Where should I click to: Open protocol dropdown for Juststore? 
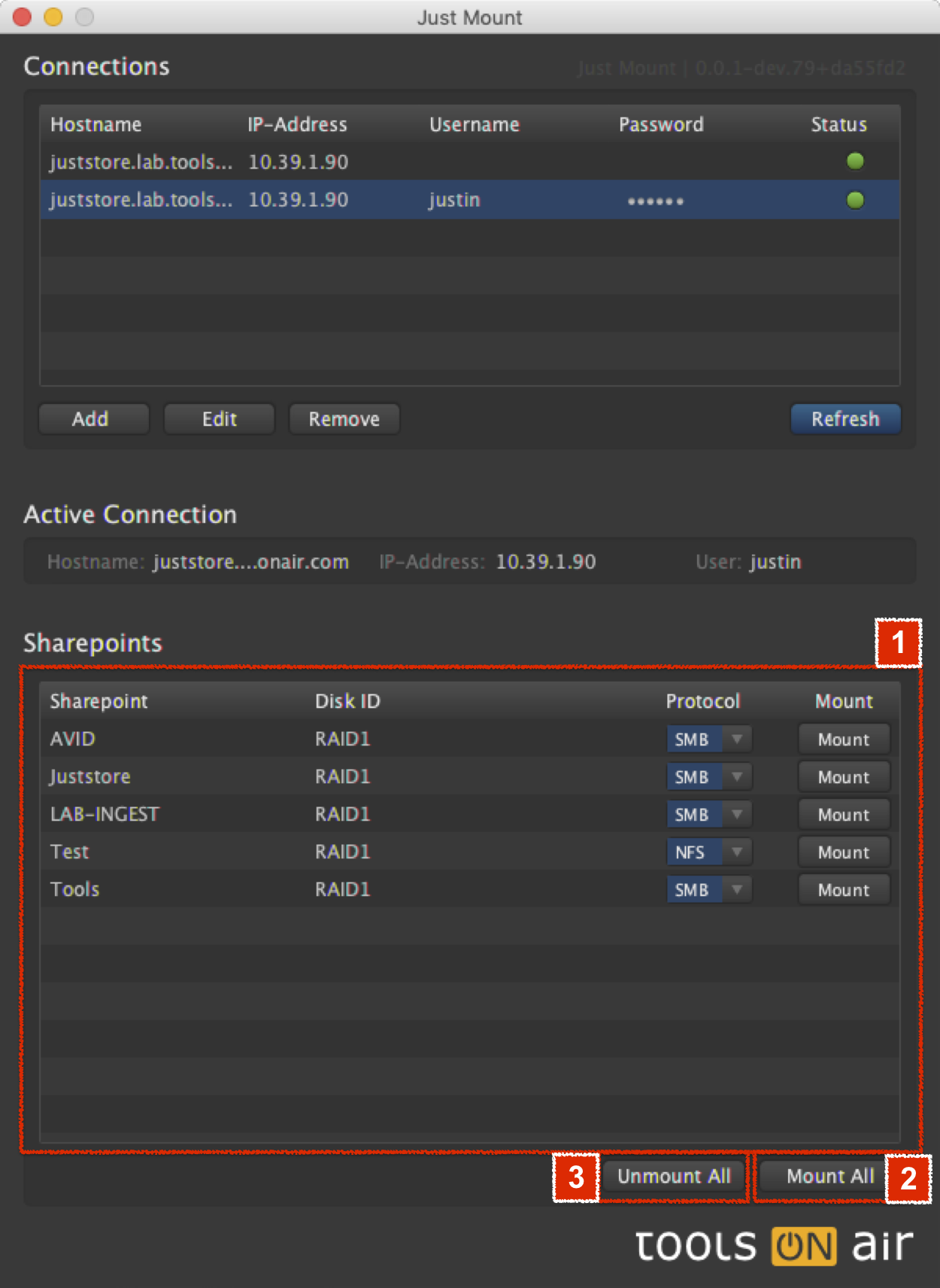coord(709,777)
